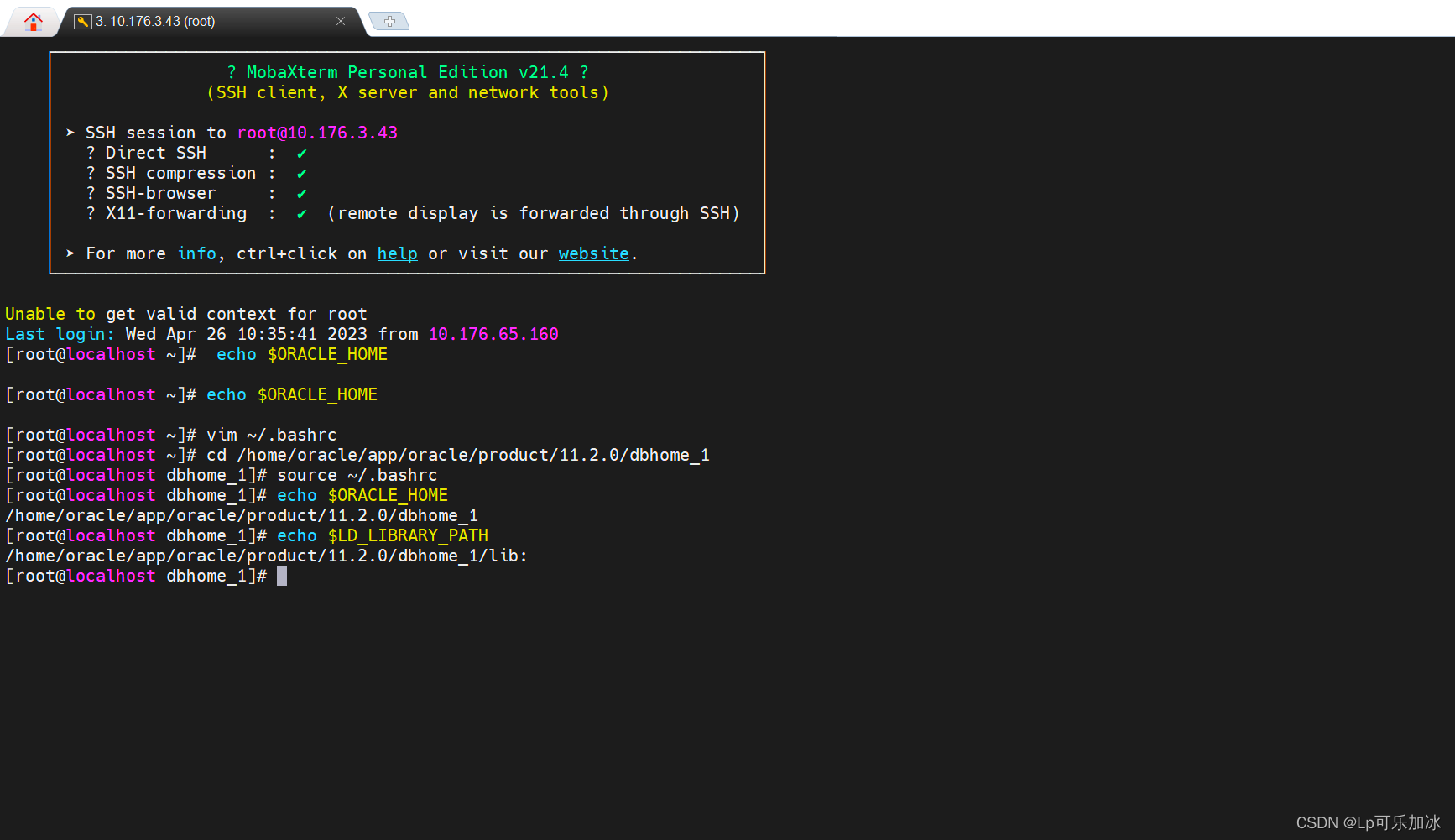
Task: Click the yellow SSH key icon on the tab
Action: coord(83,22)
